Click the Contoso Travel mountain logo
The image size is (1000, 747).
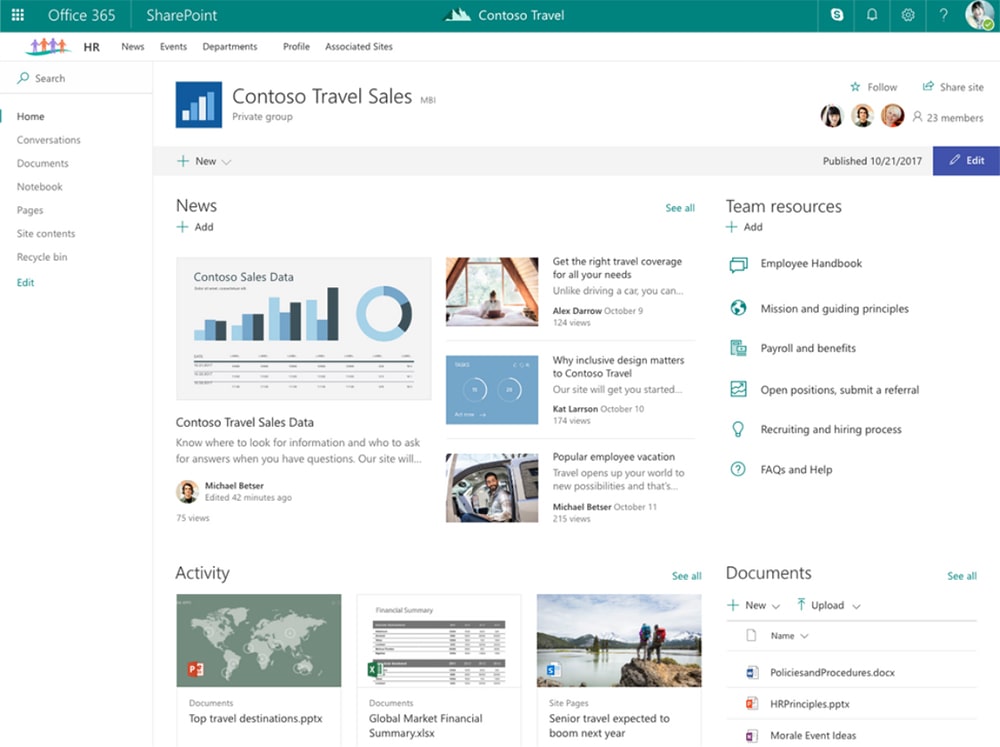[457, 15]
